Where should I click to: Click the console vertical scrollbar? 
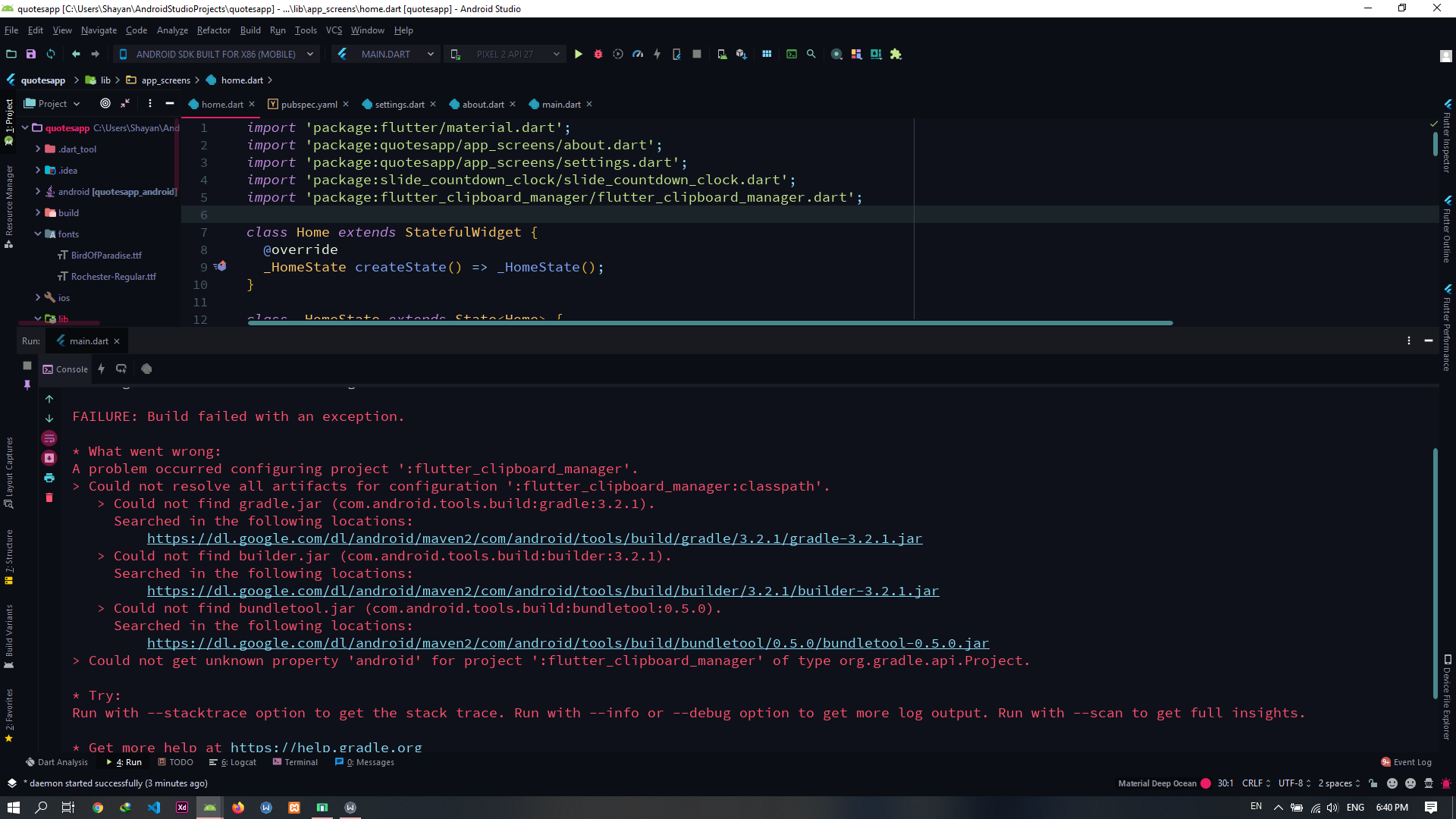[x=1436, y=573]
